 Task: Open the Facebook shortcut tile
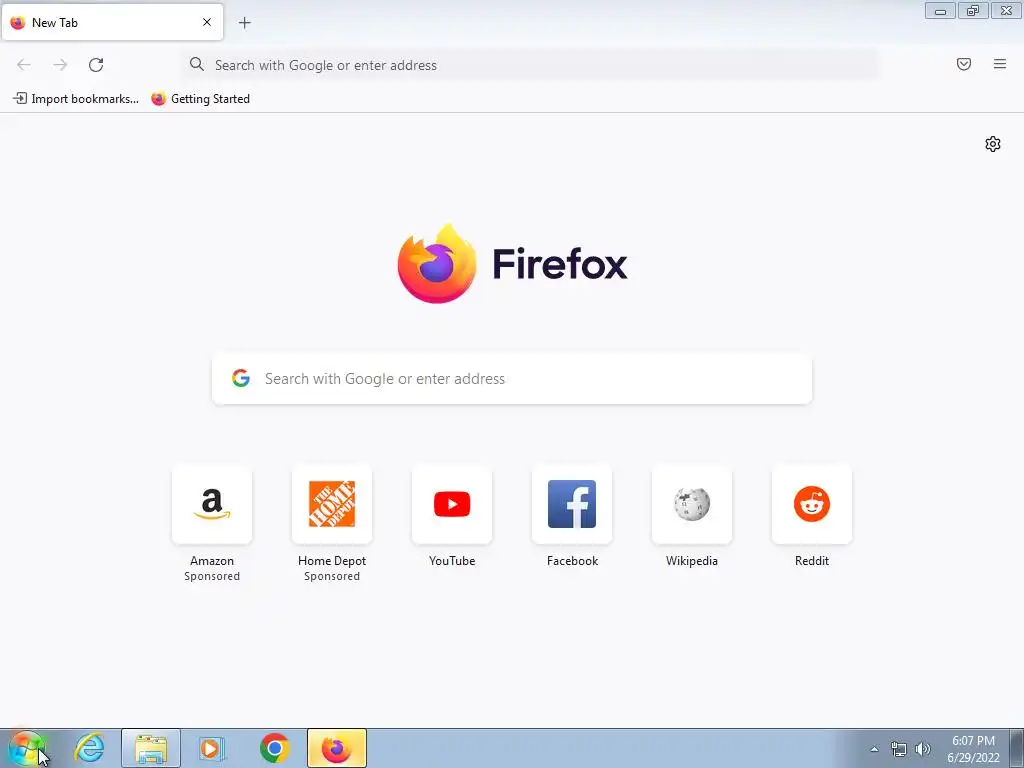572,504
